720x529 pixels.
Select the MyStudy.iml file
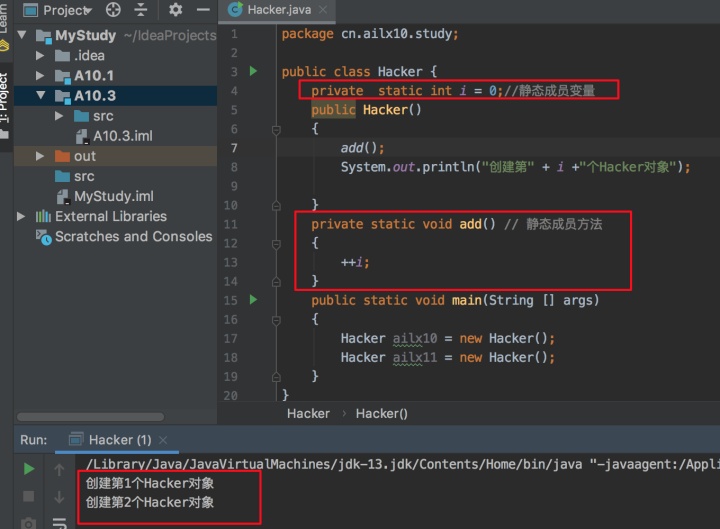point(115,197)
